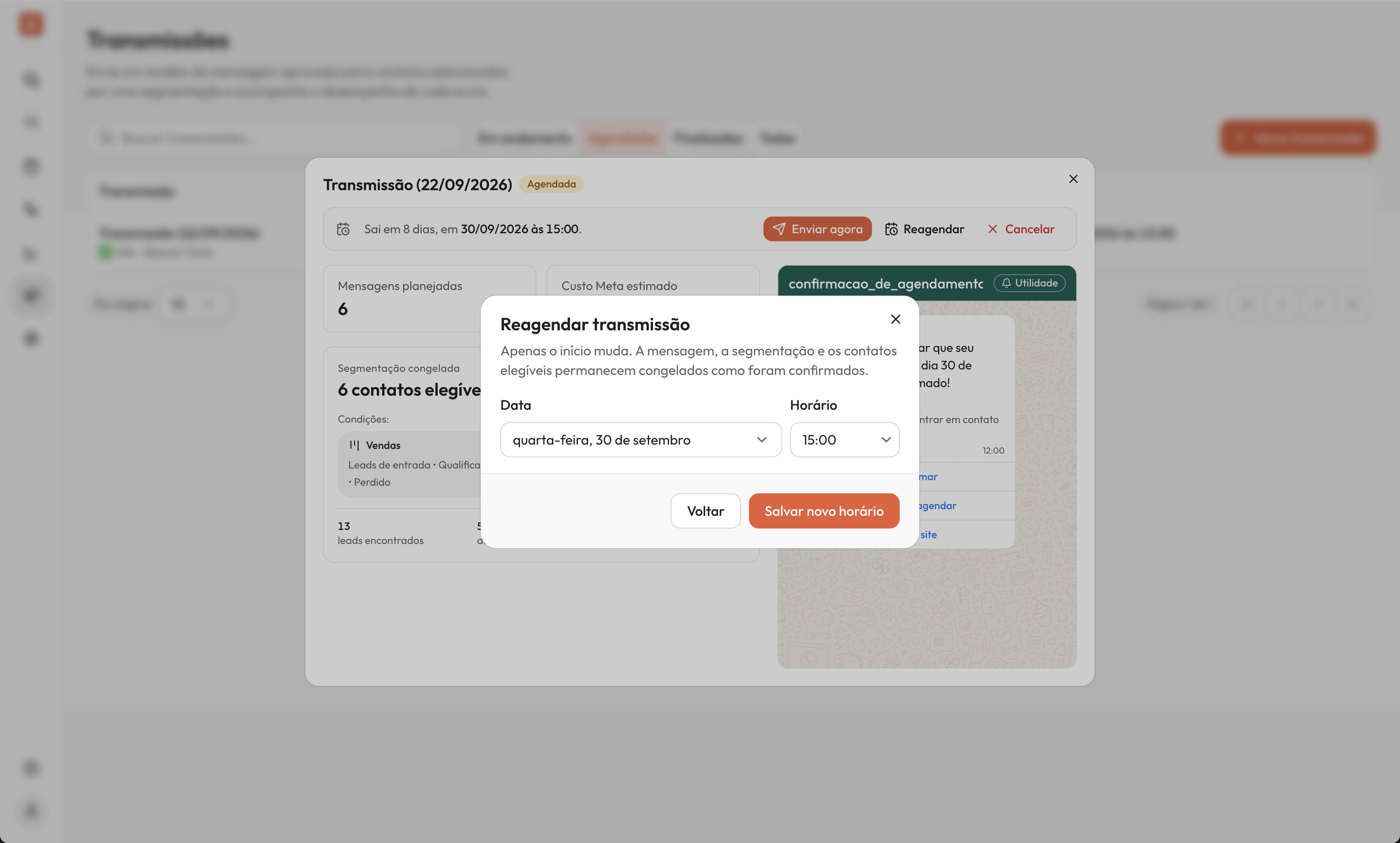Click Salvar novo horário
This screenshot has height=843, width=1400.
coord(824,511)
